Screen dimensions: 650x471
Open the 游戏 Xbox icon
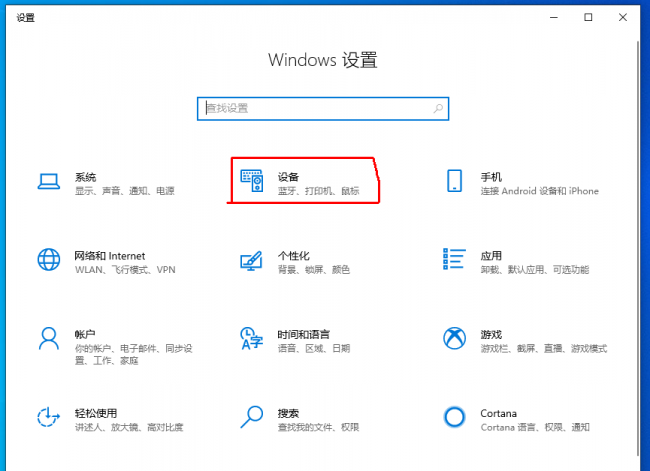point(454,338)
